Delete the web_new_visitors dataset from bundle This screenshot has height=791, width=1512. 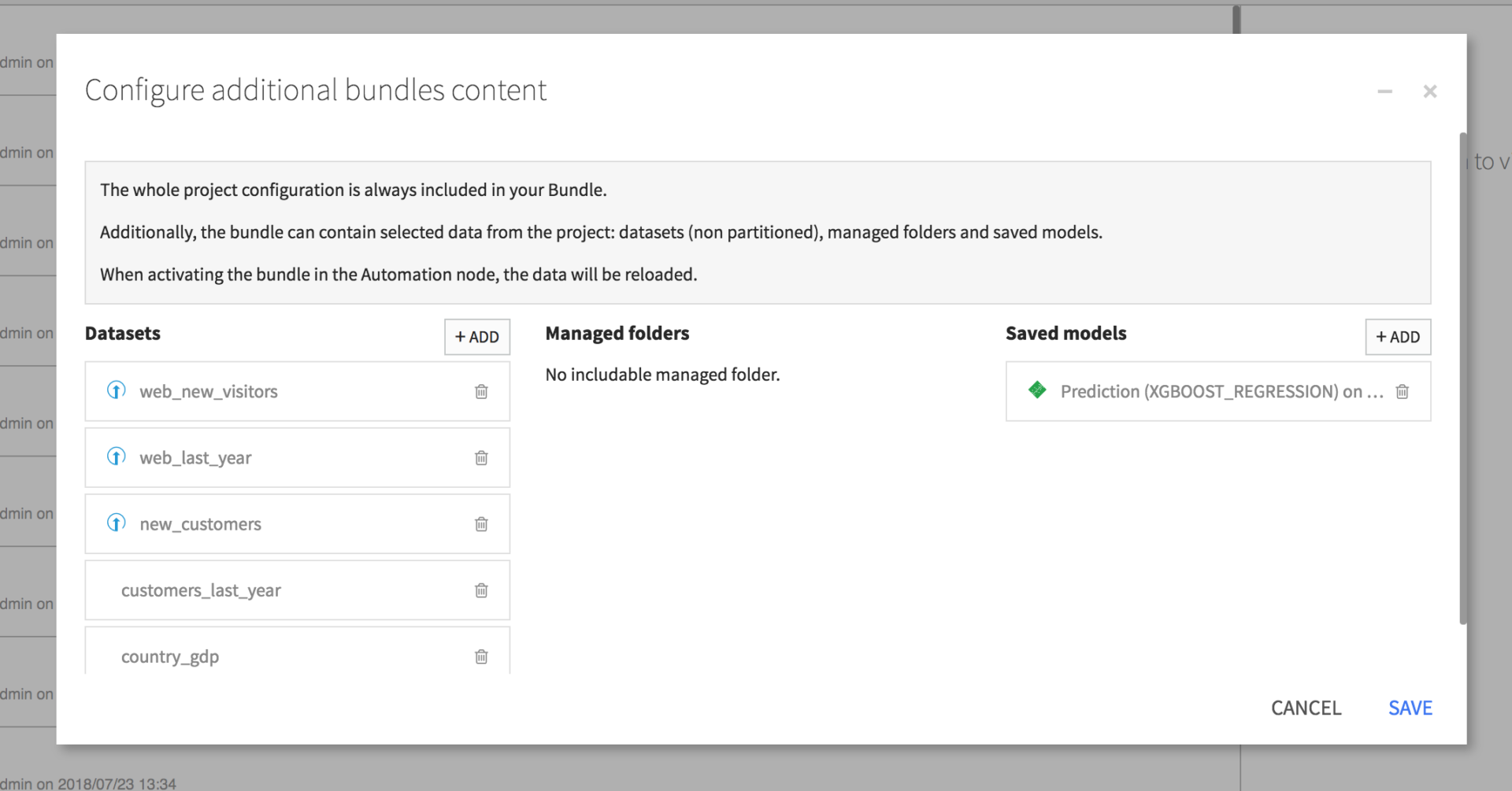coord(481,391)
